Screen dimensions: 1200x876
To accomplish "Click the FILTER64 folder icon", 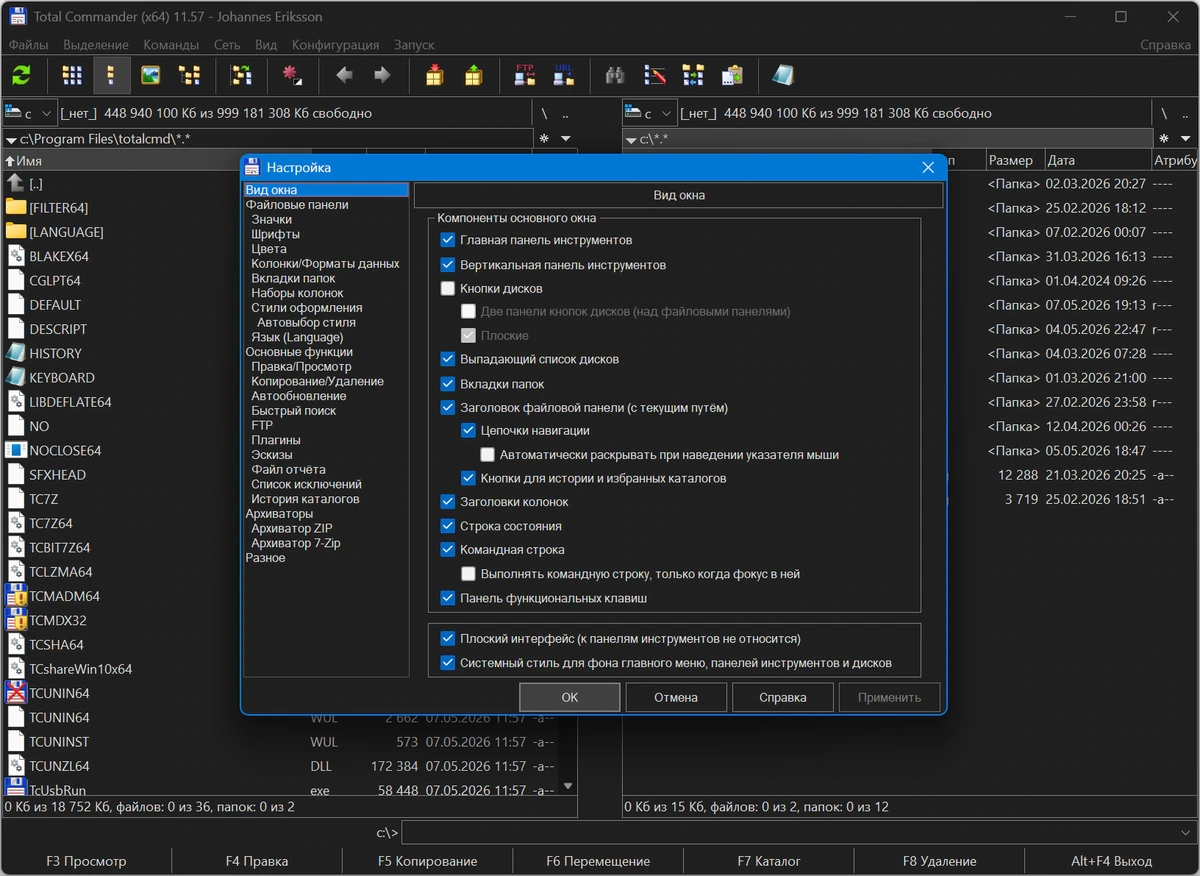I will pyautogui.click(x=15, y=207).
